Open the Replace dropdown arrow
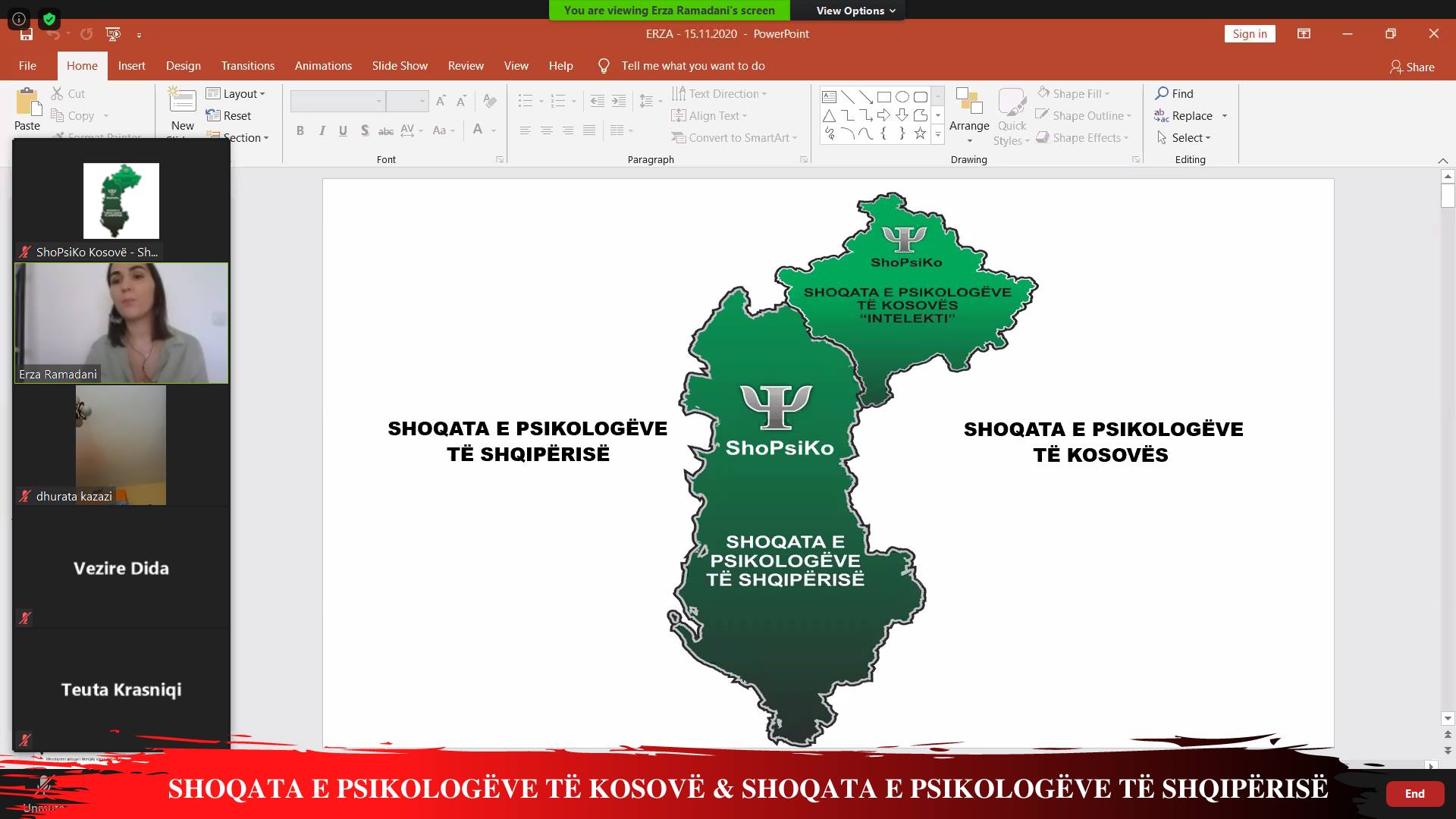The width and height of the screenshot is (1456, 819). click(1225, 116)
